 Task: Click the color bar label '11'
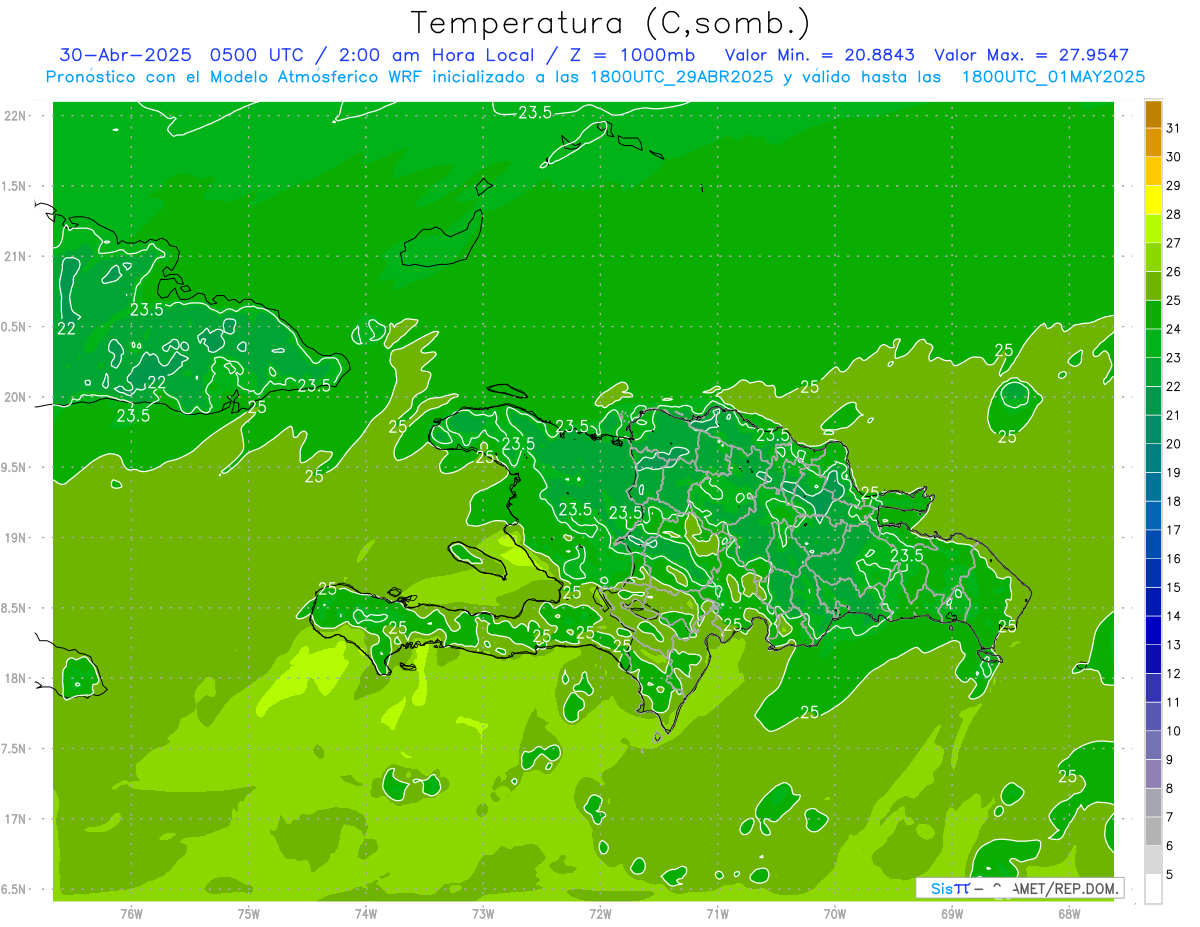pyautogui.click(x=1173, y=703)
